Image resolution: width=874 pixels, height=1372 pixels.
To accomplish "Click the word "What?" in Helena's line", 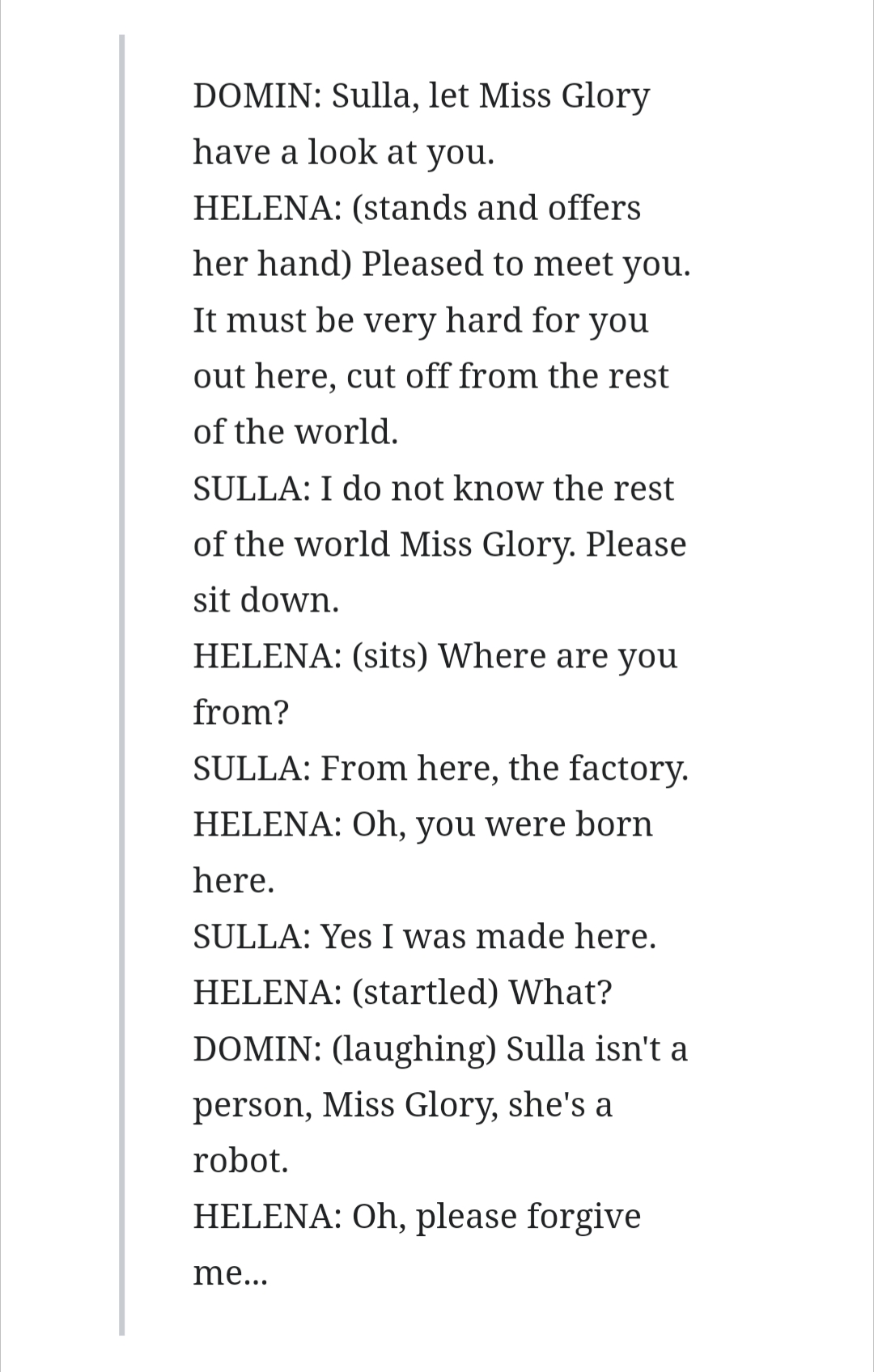I will 560,992.
